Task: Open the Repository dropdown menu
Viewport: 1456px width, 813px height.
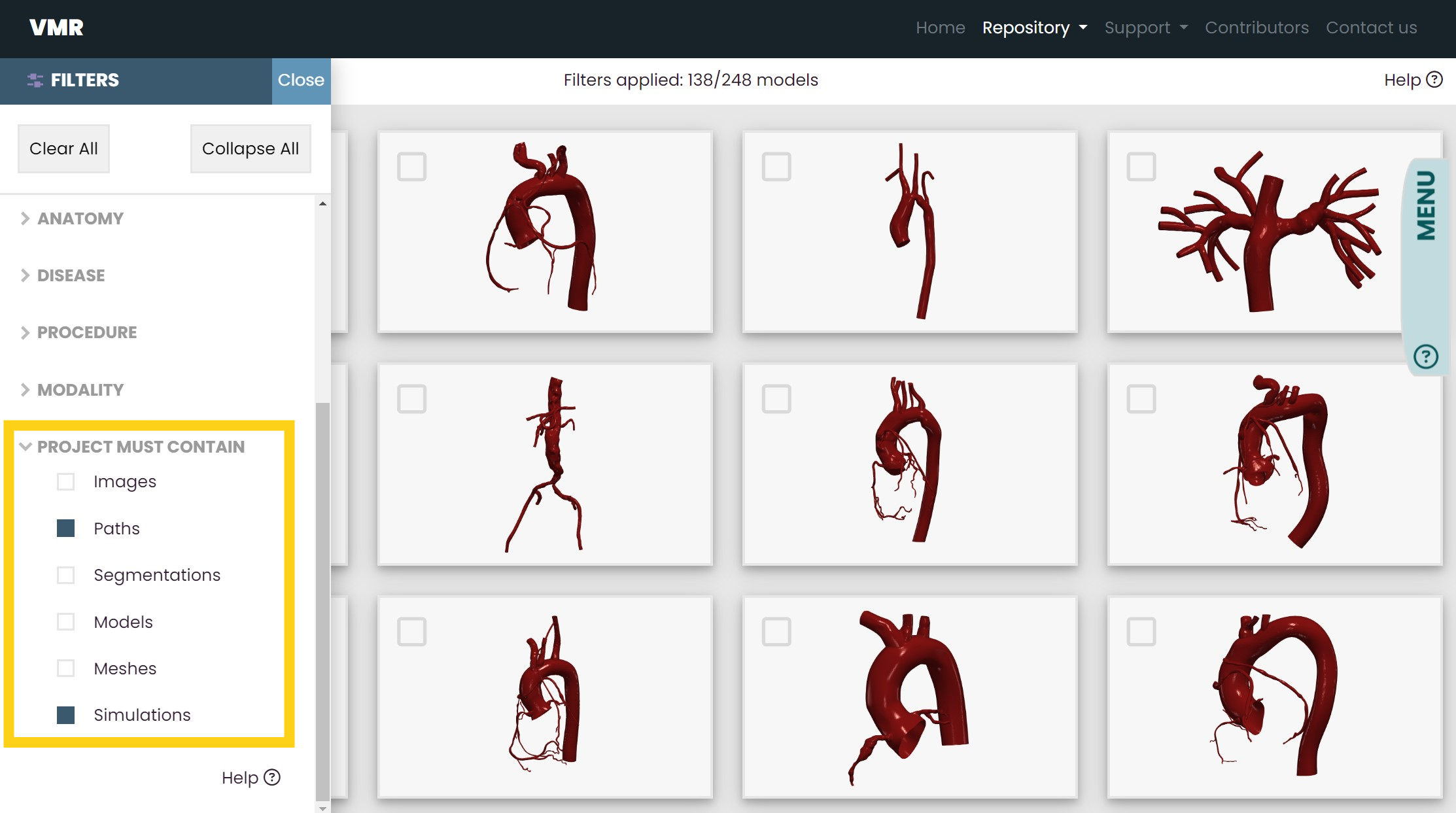Action: pos(1029,28)
